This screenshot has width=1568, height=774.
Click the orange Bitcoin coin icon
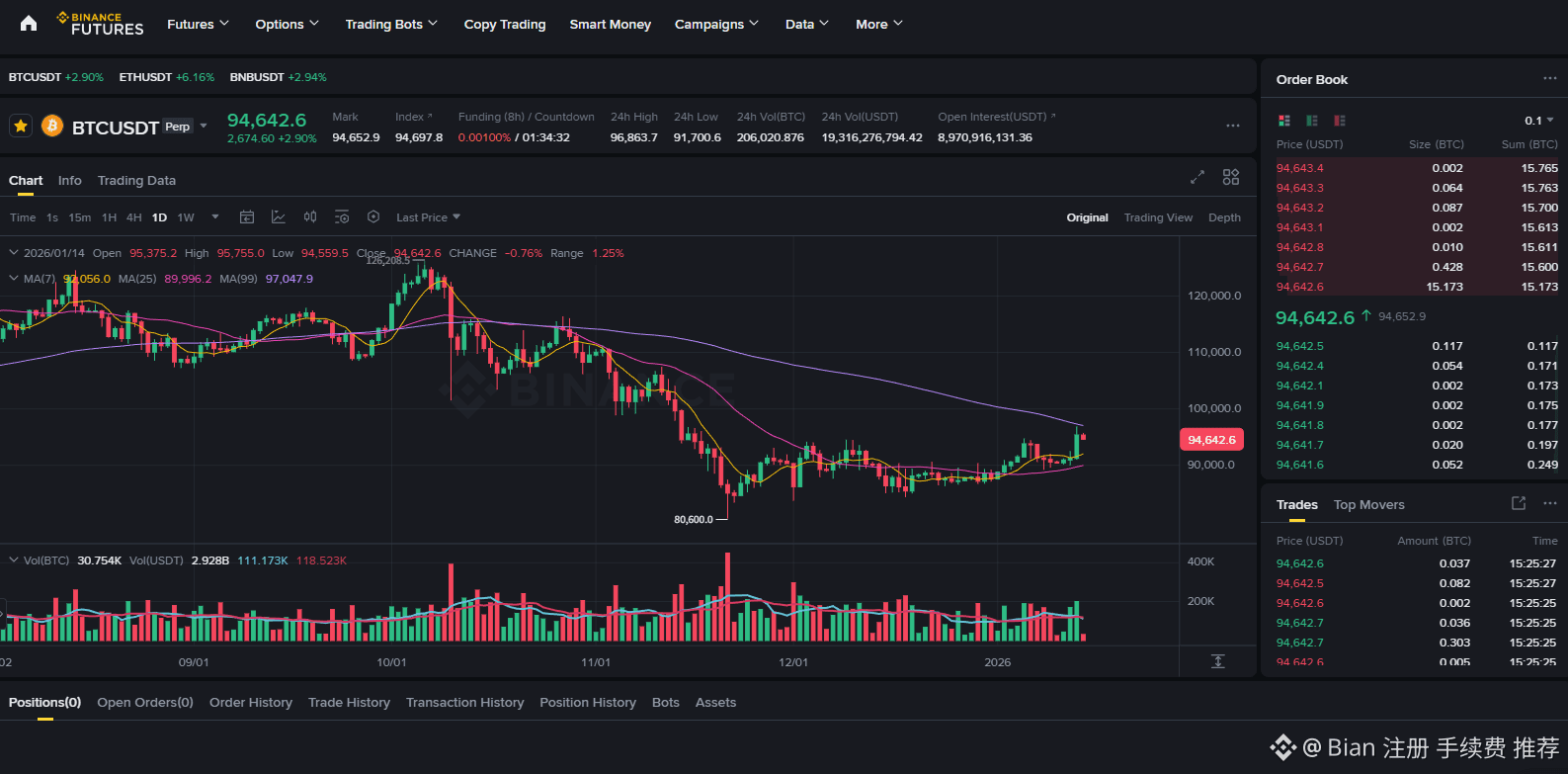52,127
